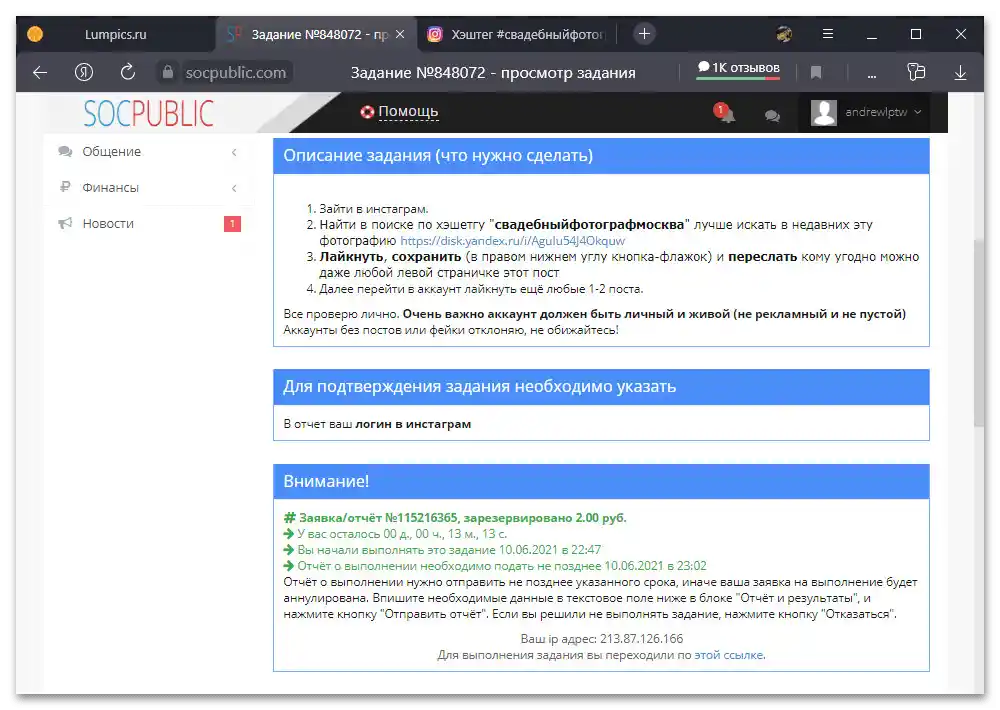Open the Yandex home icon
1000x710 pixels.
[84, 72]
